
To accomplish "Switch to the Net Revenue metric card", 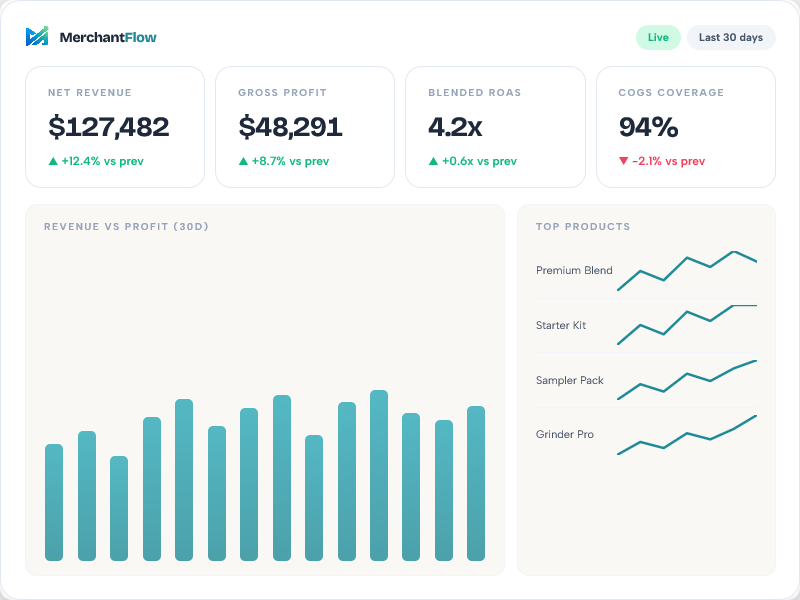I will click(x=113, y=127).
